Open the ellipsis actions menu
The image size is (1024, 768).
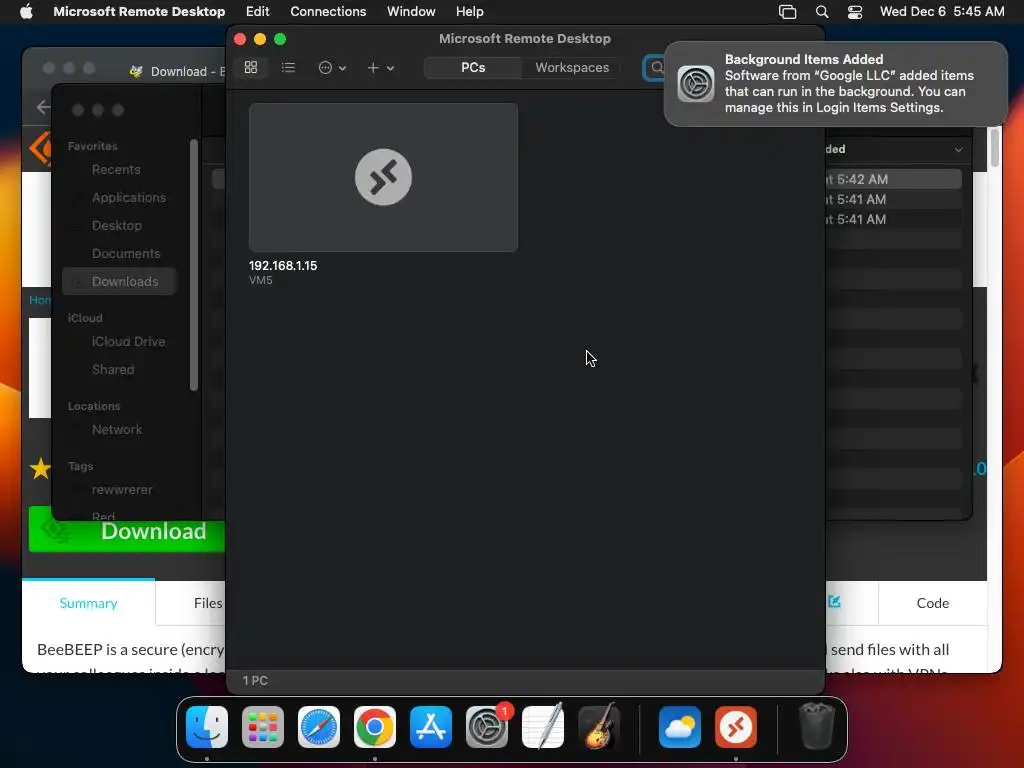332,67
